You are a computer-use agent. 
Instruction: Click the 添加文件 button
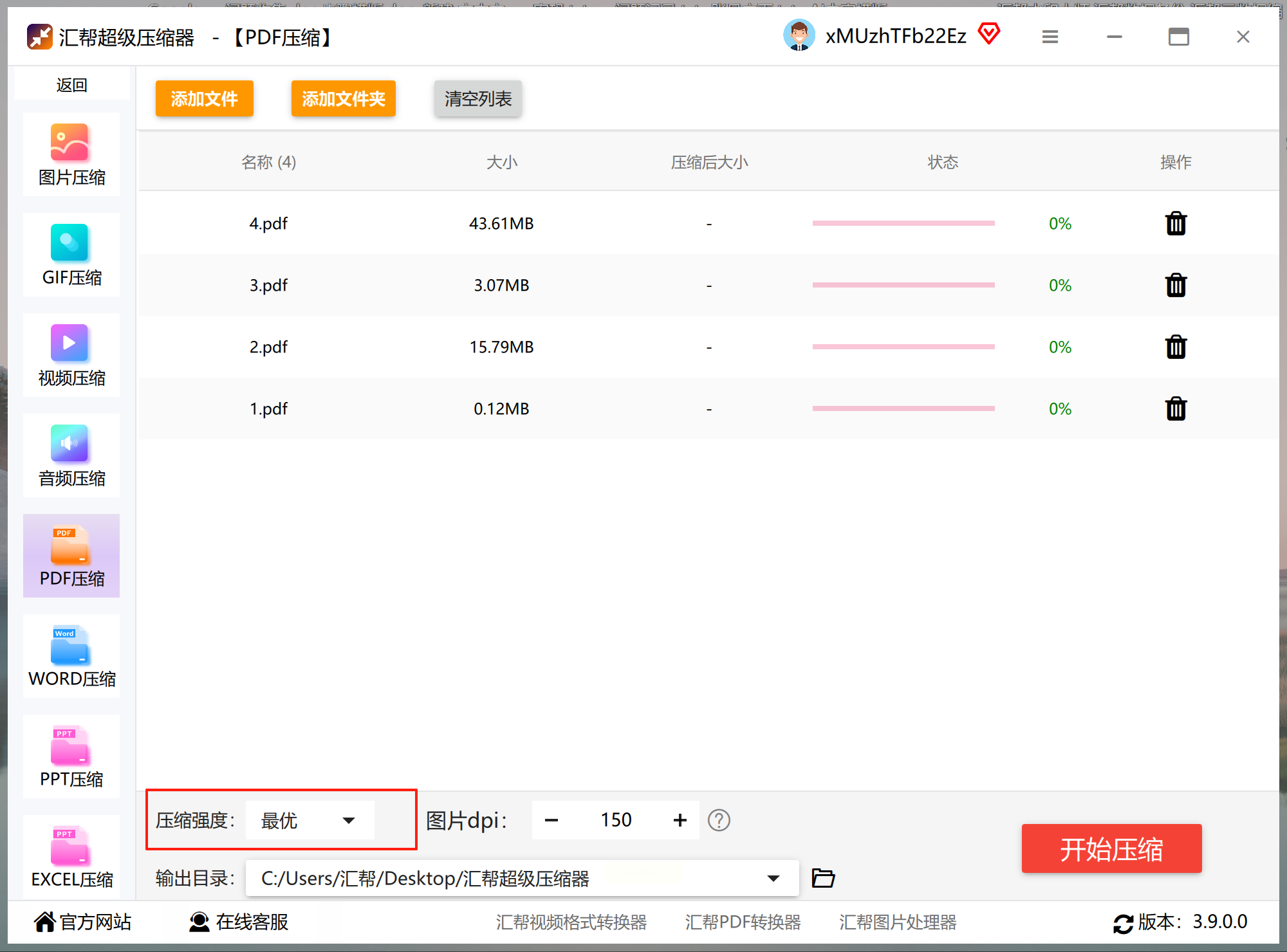(205, 98)
